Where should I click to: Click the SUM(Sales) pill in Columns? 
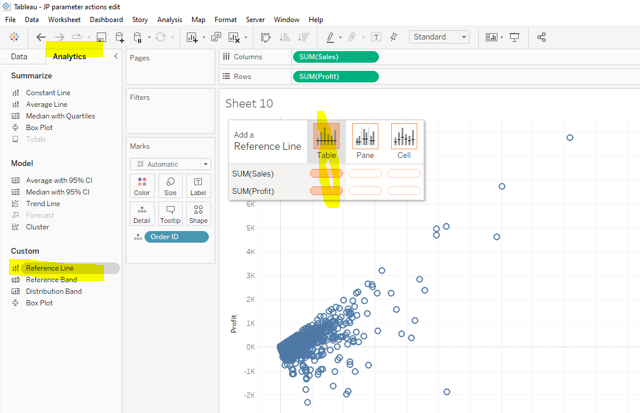point(335,57)
